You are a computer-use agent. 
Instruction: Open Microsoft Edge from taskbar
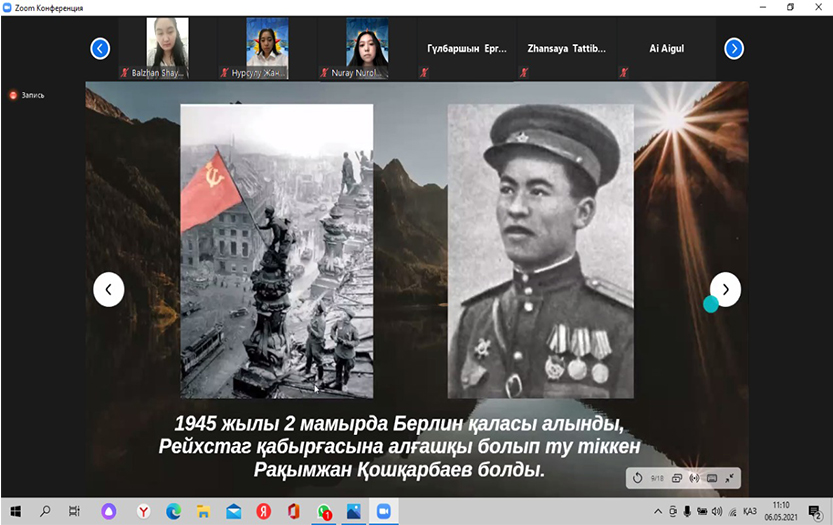173,511
